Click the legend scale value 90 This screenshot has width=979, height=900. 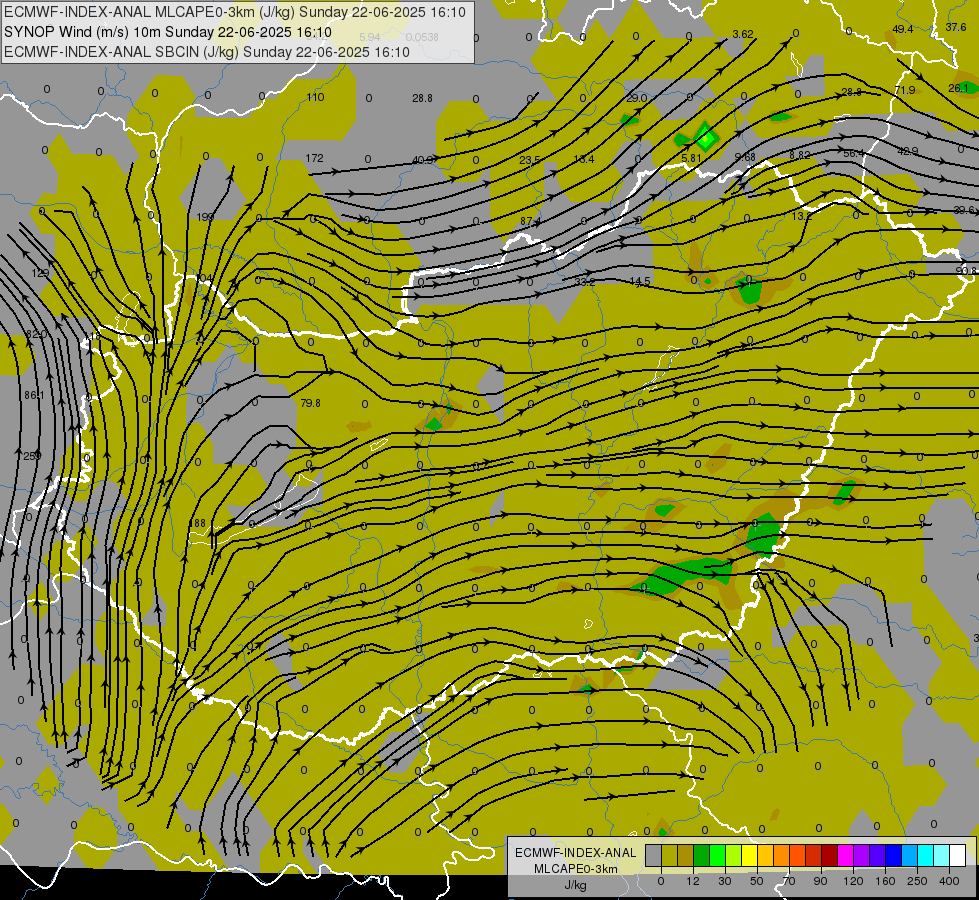(820, 881)
